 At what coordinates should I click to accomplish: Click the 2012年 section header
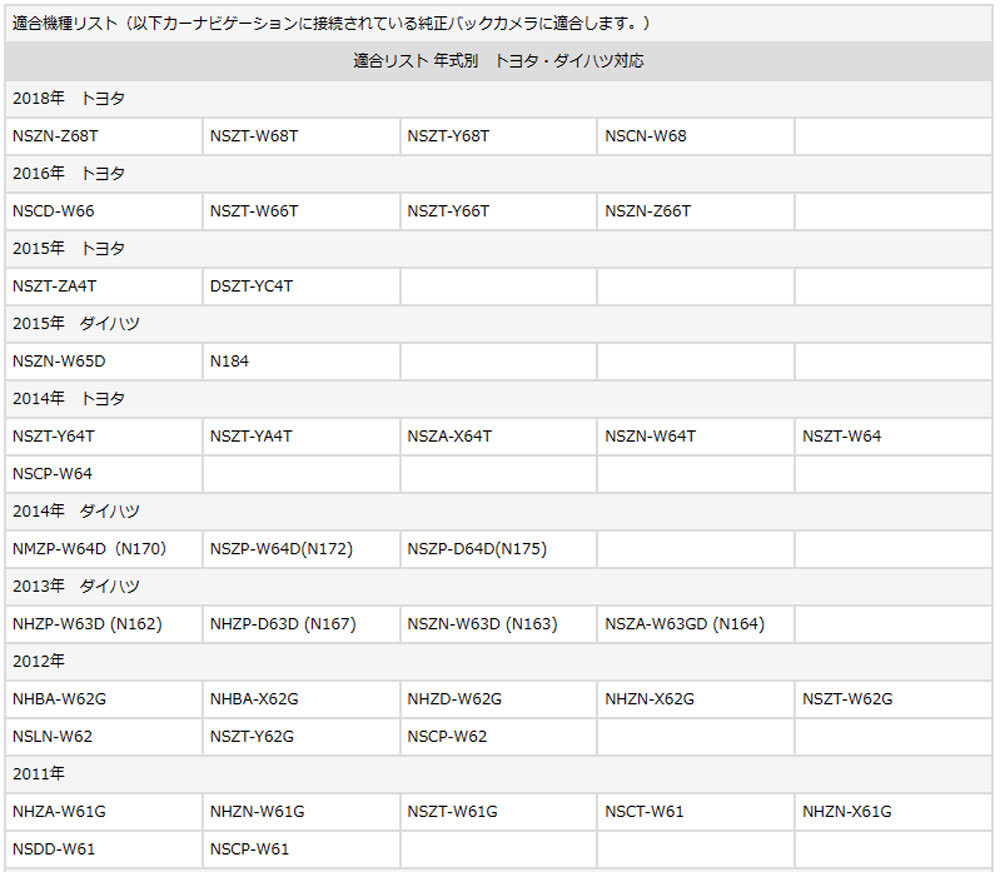pyautogui.click(x=498, y=661)
